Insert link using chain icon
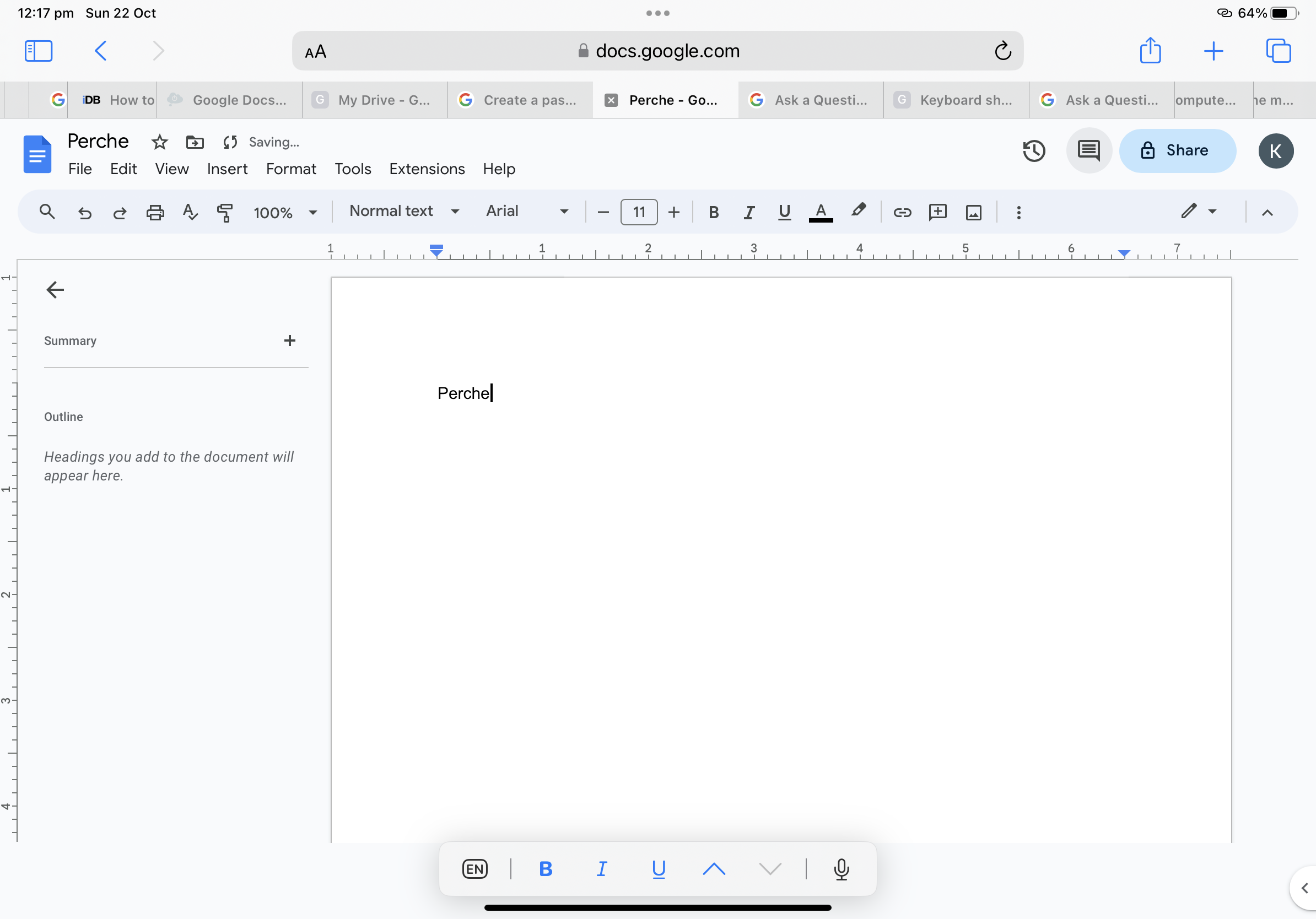Screen dimensions: 1316x919 coord(902,213)
